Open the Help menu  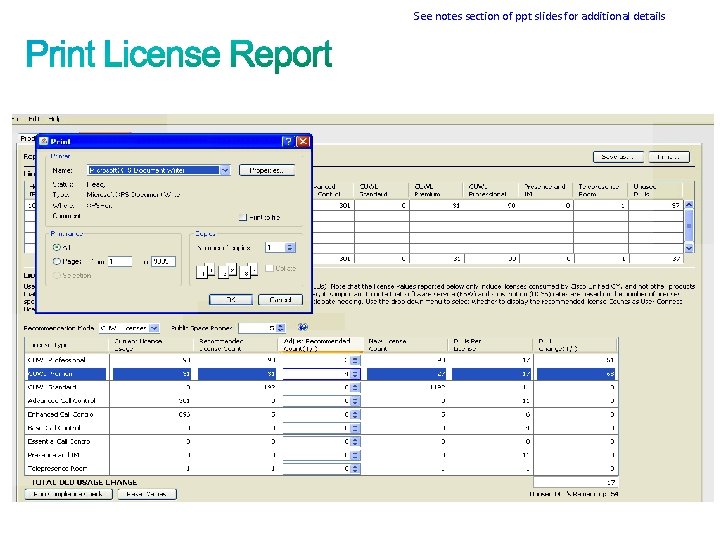(54, 119)
